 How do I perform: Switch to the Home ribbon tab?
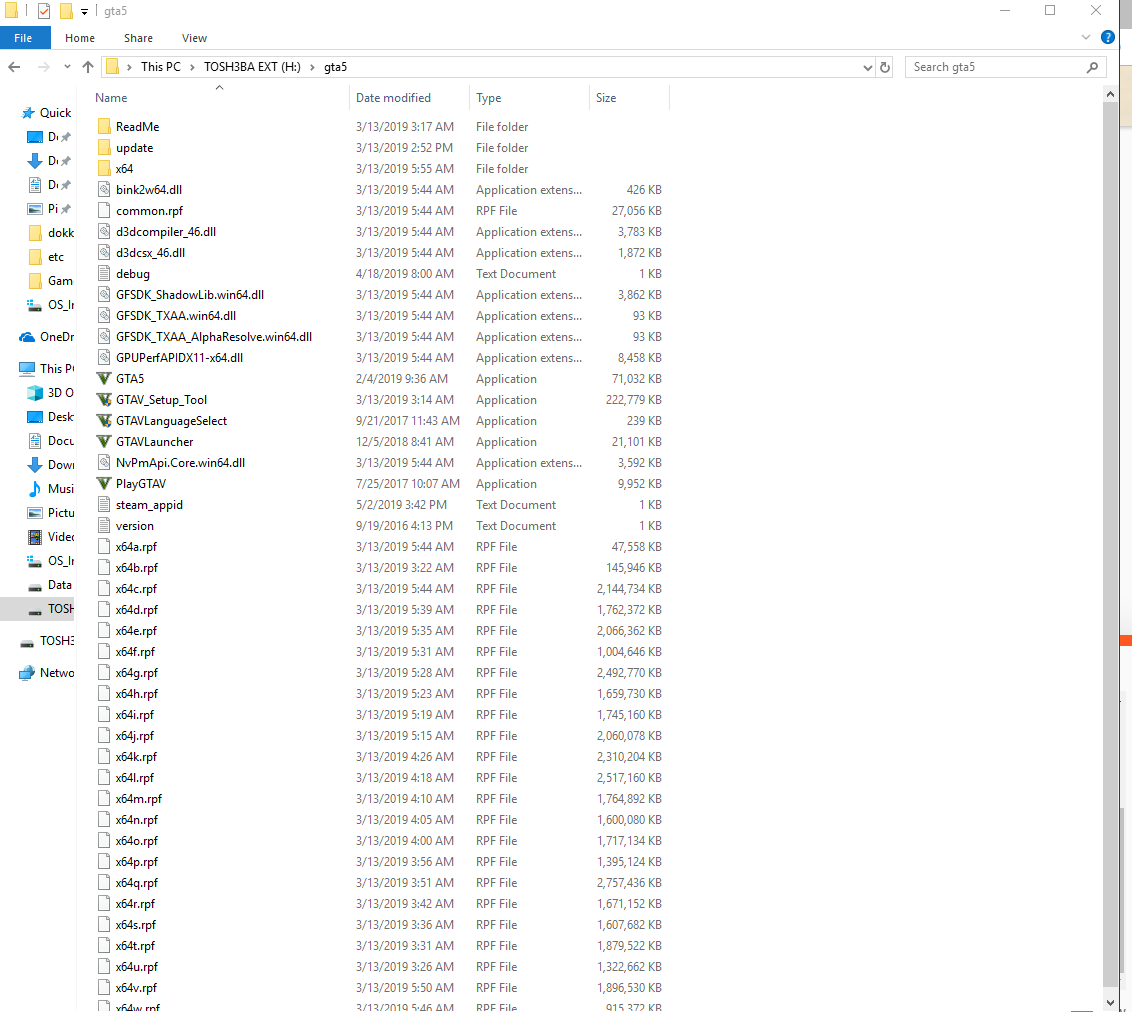tap(80, 38)
